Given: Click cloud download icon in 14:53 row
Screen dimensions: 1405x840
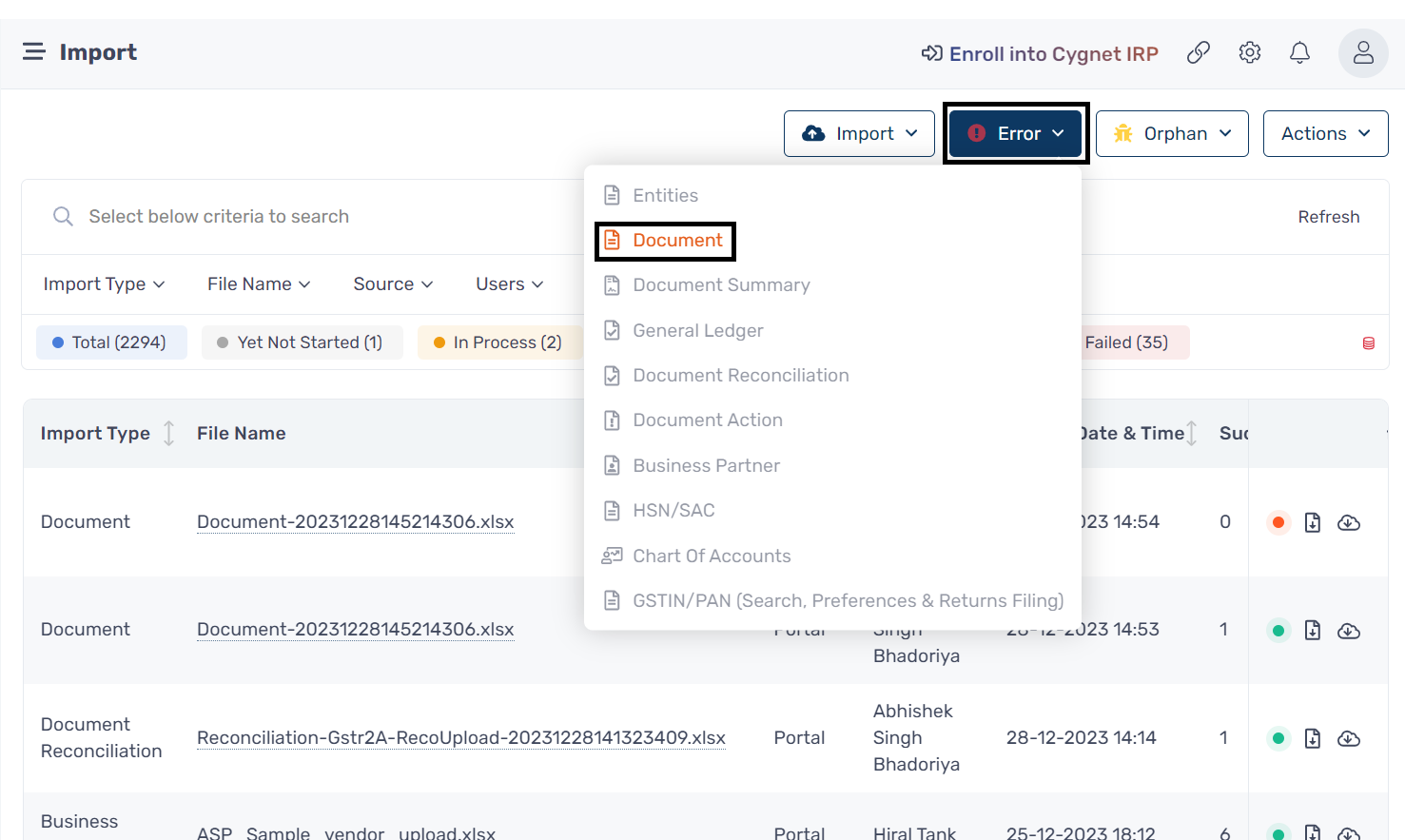Looking at the screenshot, I should coord(1349,630).
